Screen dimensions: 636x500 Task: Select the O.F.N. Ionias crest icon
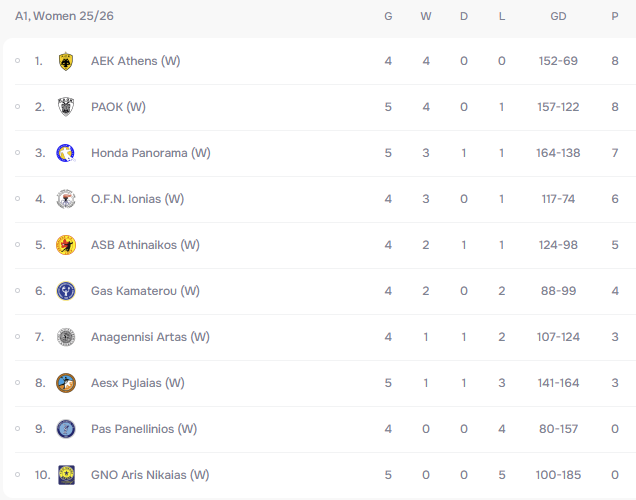(66, 199)
